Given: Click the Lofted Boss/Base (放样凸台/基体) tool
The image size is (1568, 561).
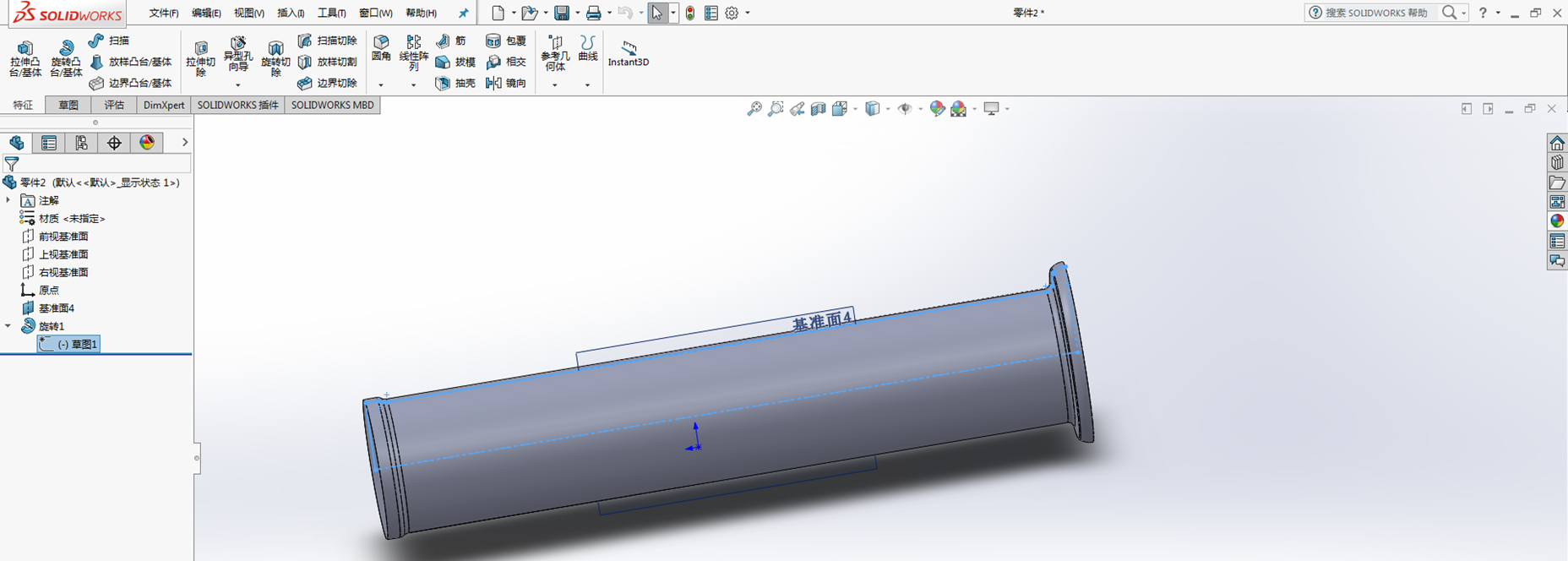Looking at the screenshot, I should pos(130,62).
